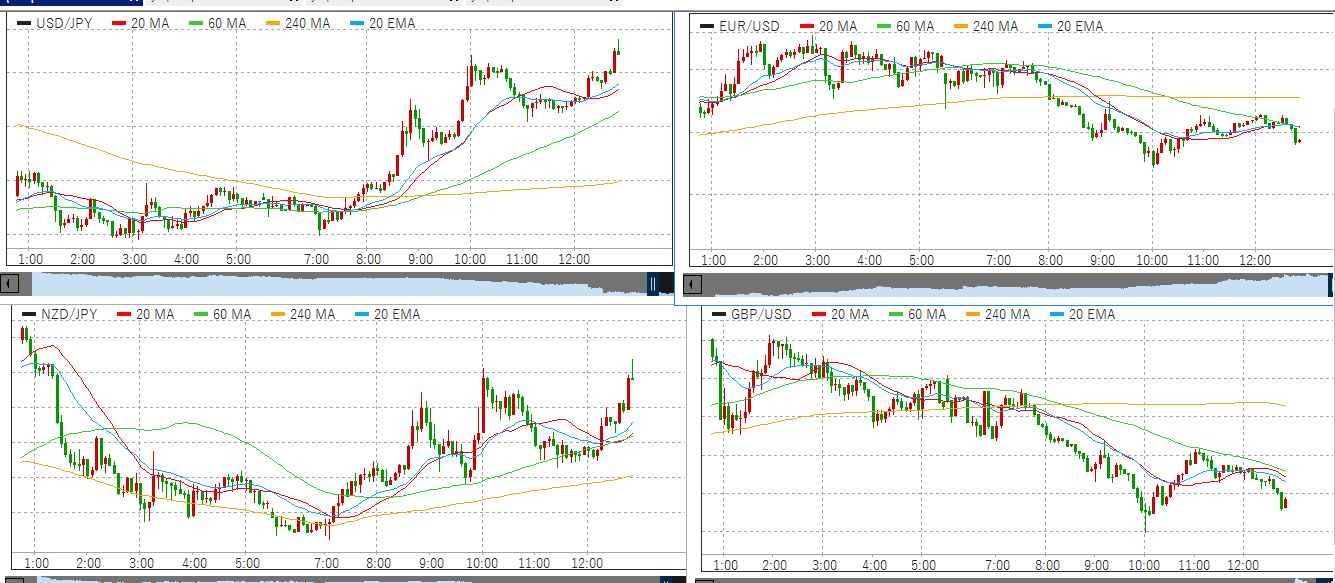Image resolution: width=1335 pixels, height=583 pixels.
Task: Click 3:00 label on USD/JPY time axis
Action: tap(134, 259)
